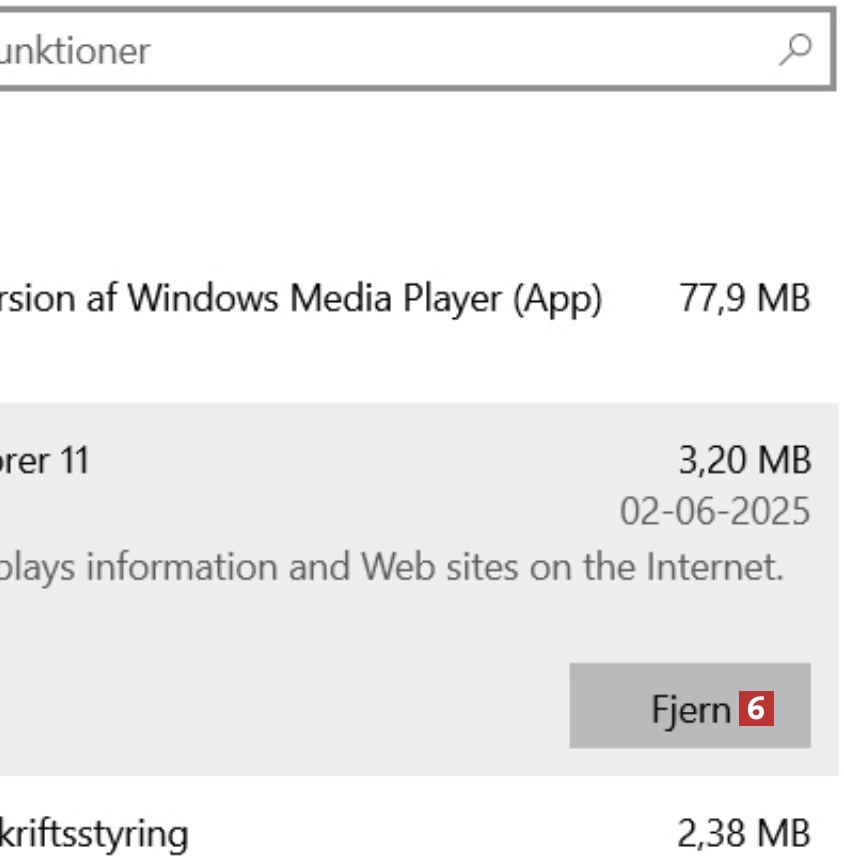844x856 pixels.
Task: Click the 77,9 MB size label
Action: click(x=744, y=298)
